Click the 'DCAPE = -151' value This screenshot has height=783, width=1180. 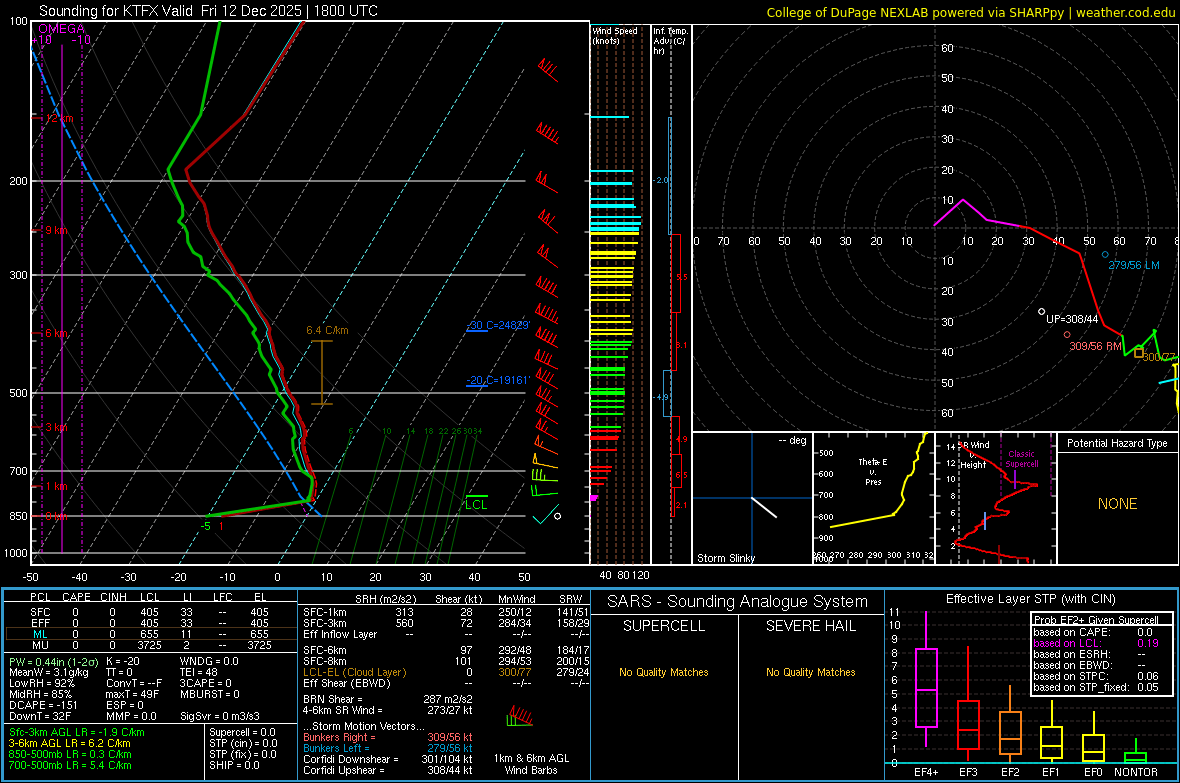(x=43, y=705)
